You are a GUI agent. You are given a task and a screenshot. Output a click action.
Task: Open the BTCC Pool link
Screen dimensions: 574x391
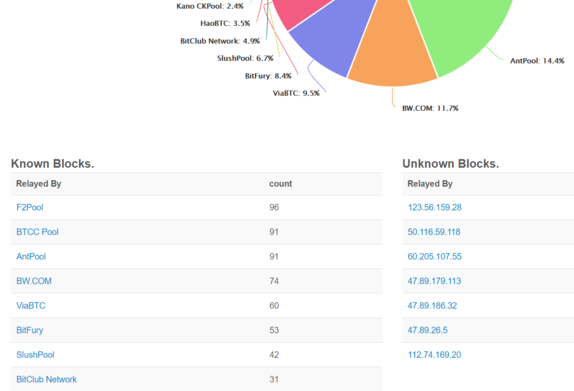click(x=37, y=232)
